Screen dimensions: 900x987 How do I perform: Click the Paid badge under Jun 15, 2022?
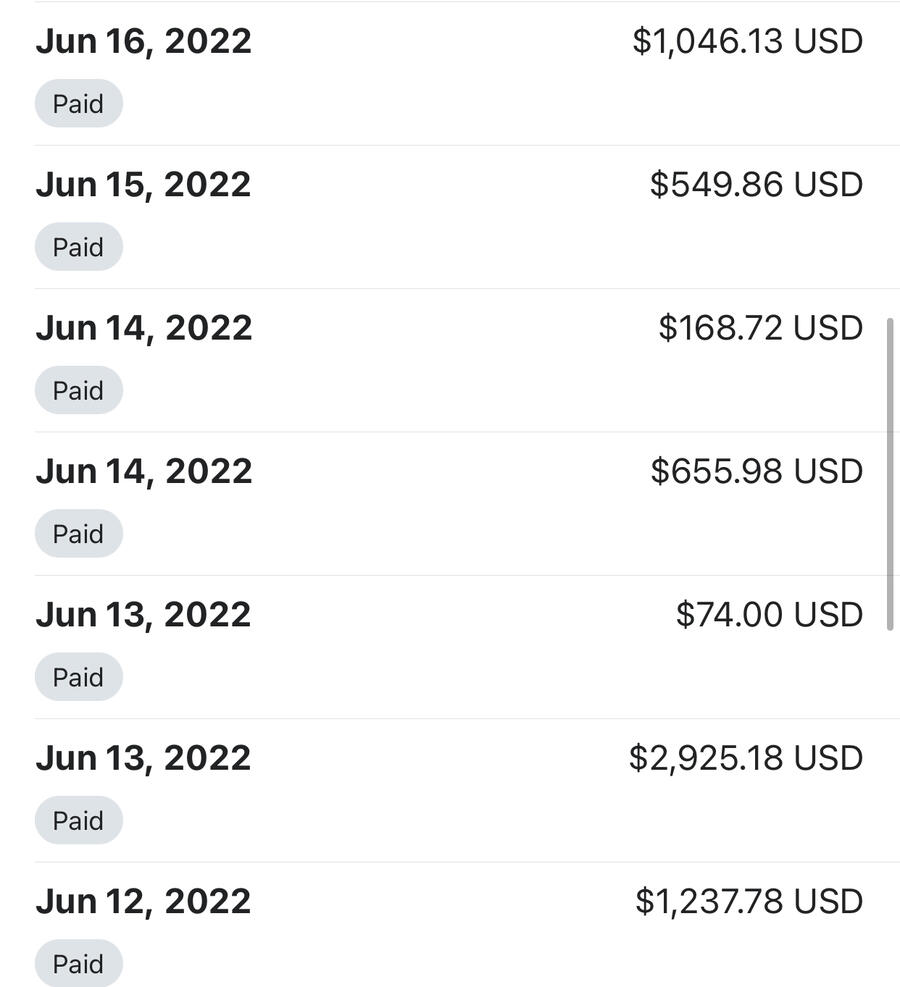(78, 247)
